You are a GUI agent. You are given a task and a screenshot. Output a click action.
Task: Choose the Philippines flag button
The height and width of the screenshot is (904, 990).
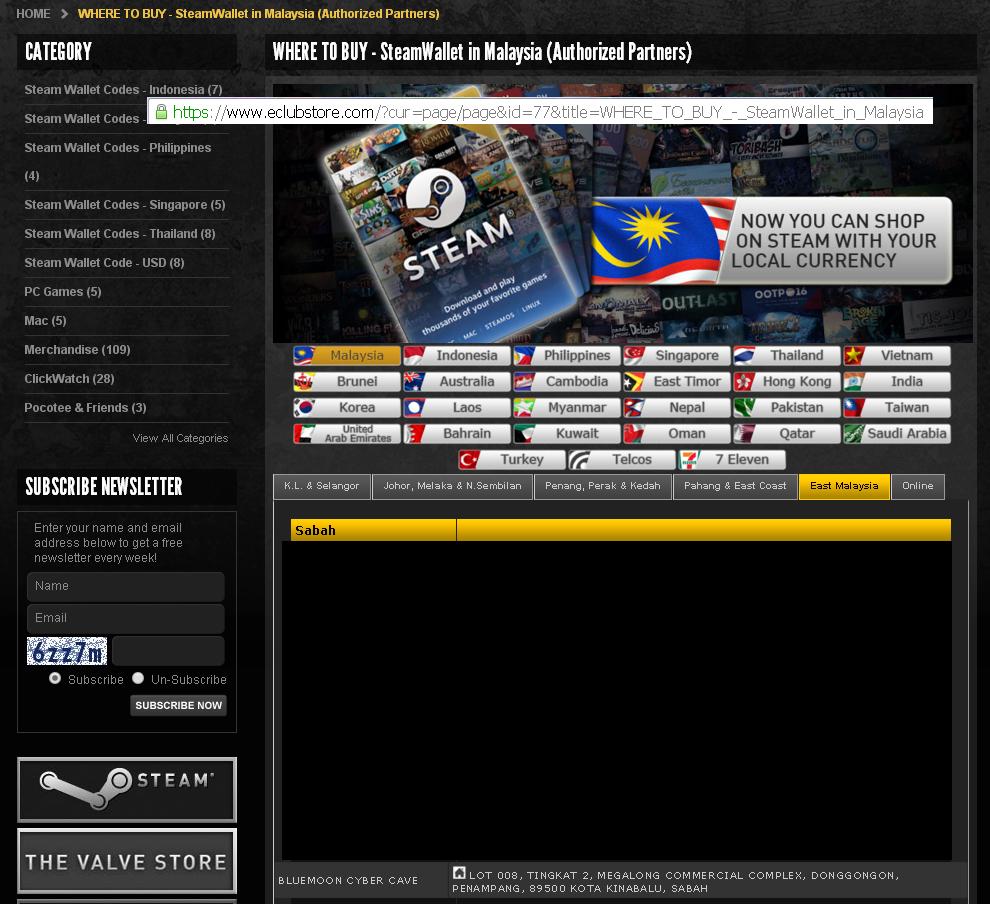[x=566, y=355]
